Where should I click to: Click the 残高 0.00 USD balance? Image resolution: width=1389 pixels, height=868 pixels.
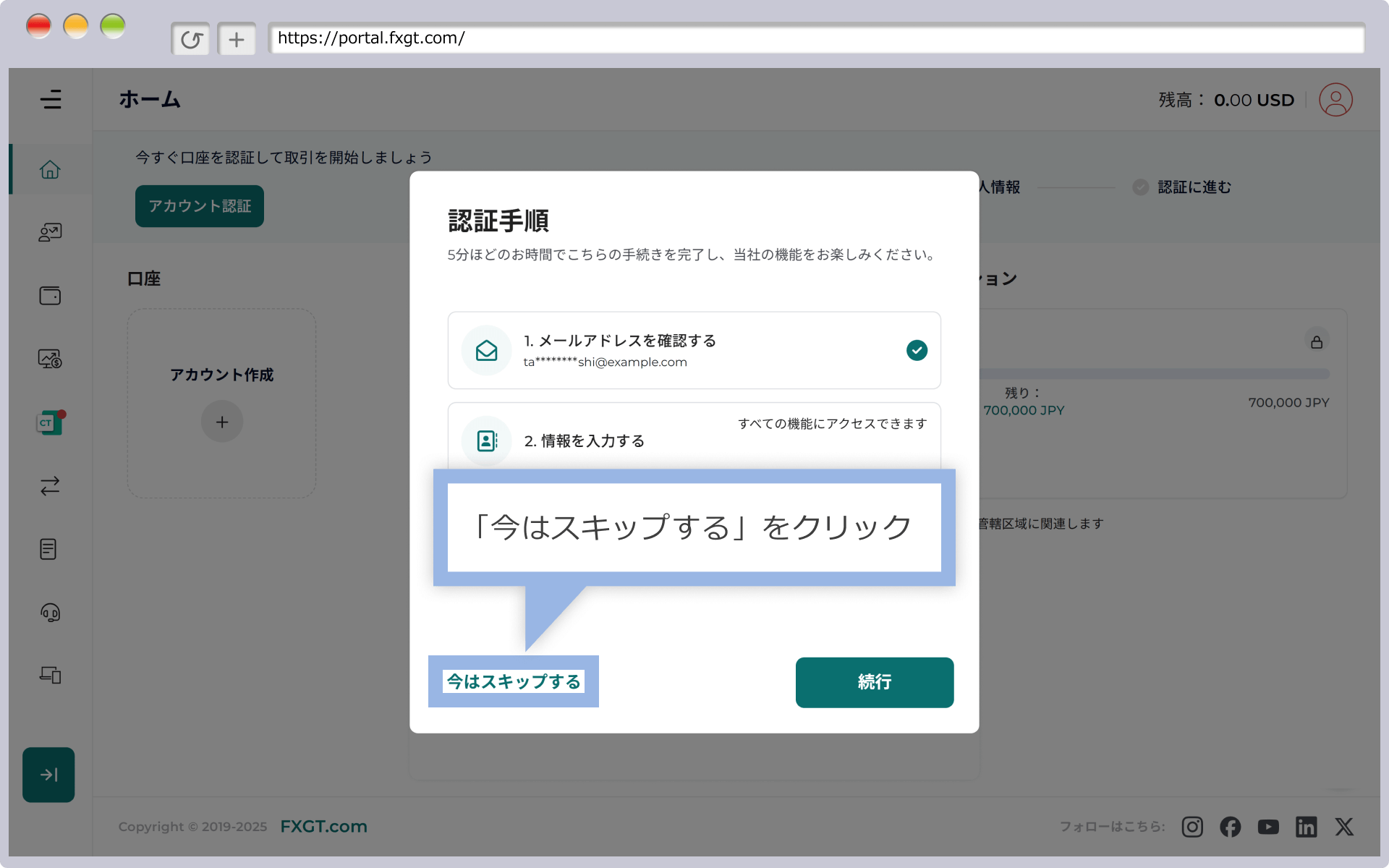point(1226,100)
